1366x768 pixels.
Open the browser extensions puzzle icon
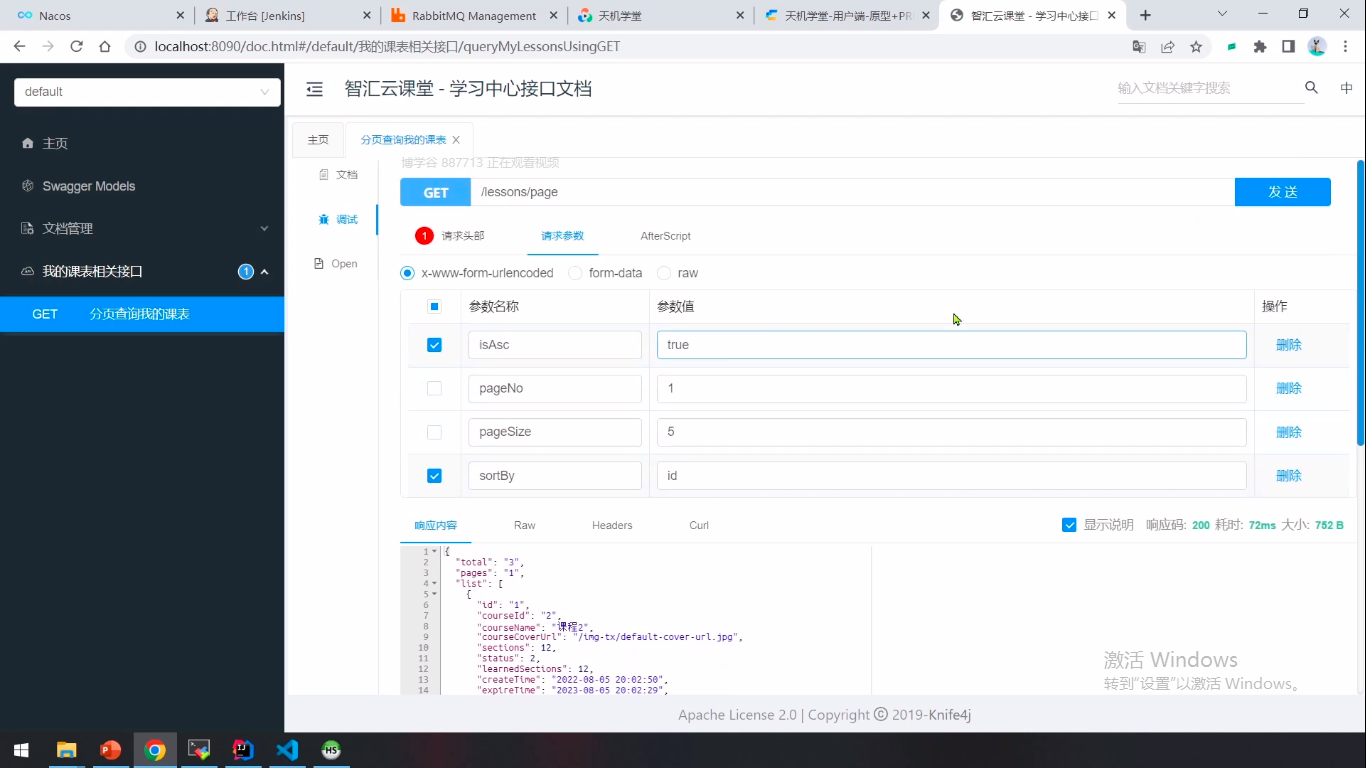(x=1260, y=46)
